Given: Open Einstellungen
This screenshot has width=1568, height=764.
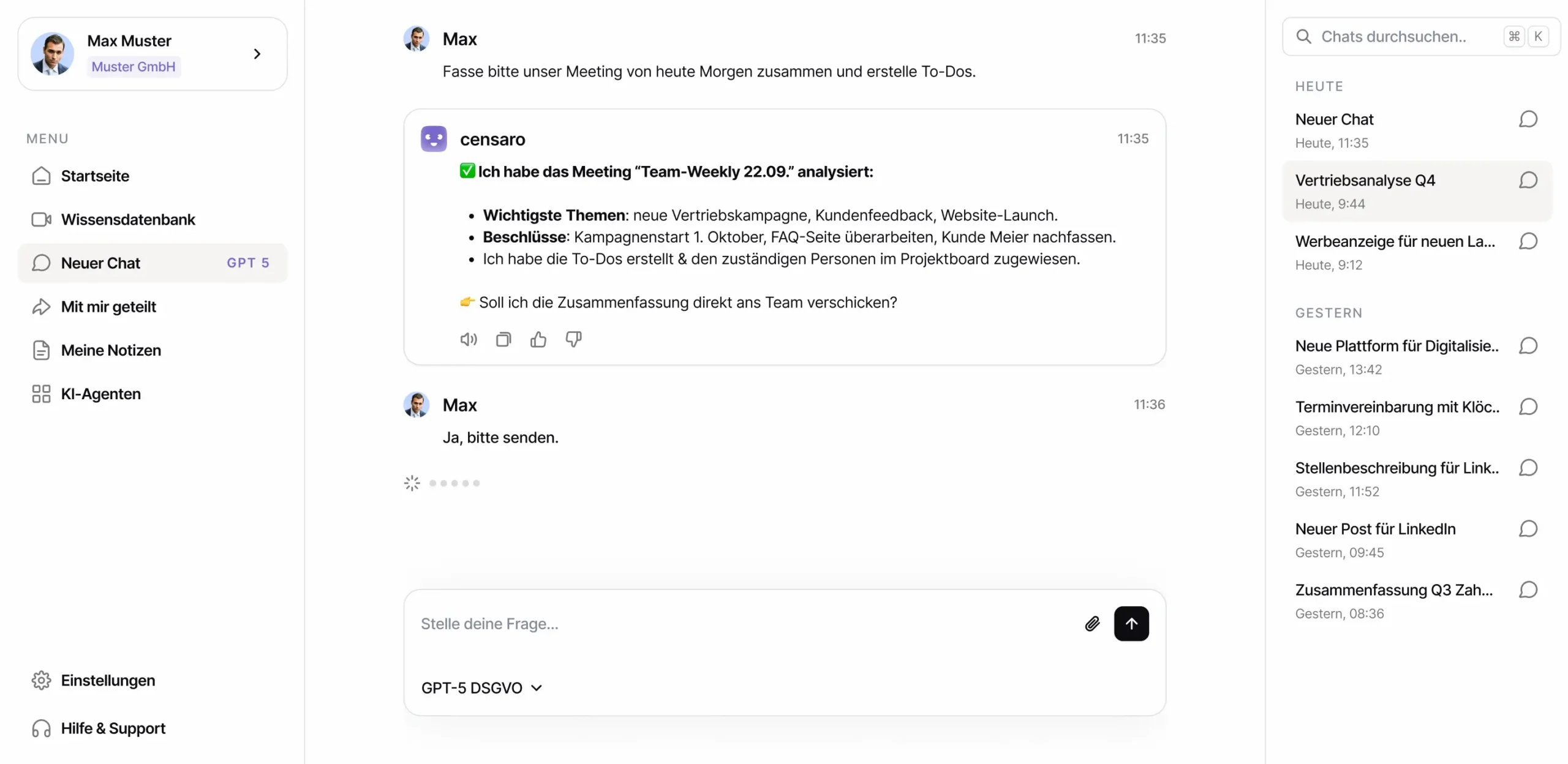Looking at the screenshot, I should point(108,681).
